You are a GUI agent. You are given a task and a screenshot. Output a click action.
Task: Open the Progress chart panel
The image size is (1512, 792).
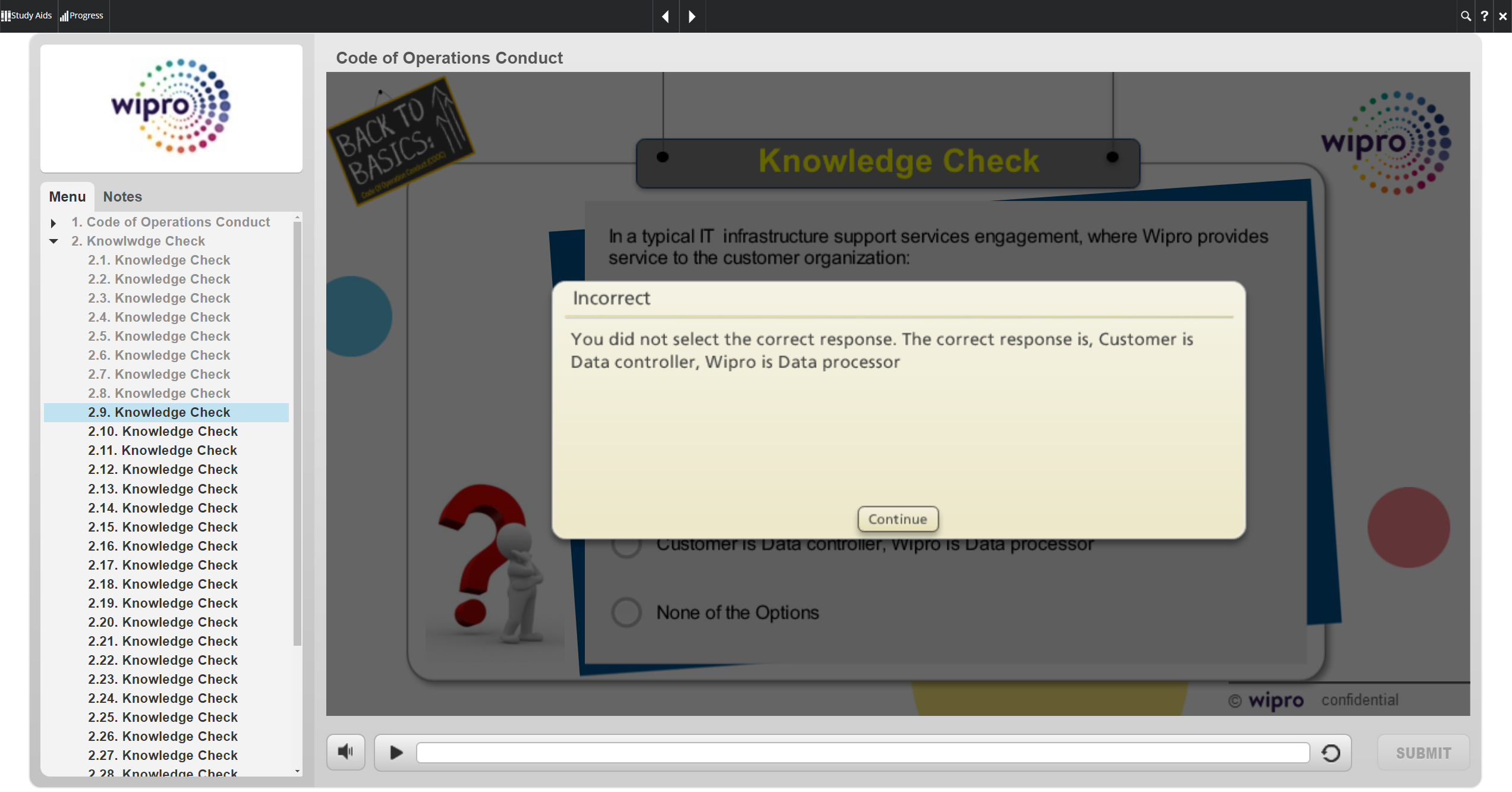click(82, 15)
